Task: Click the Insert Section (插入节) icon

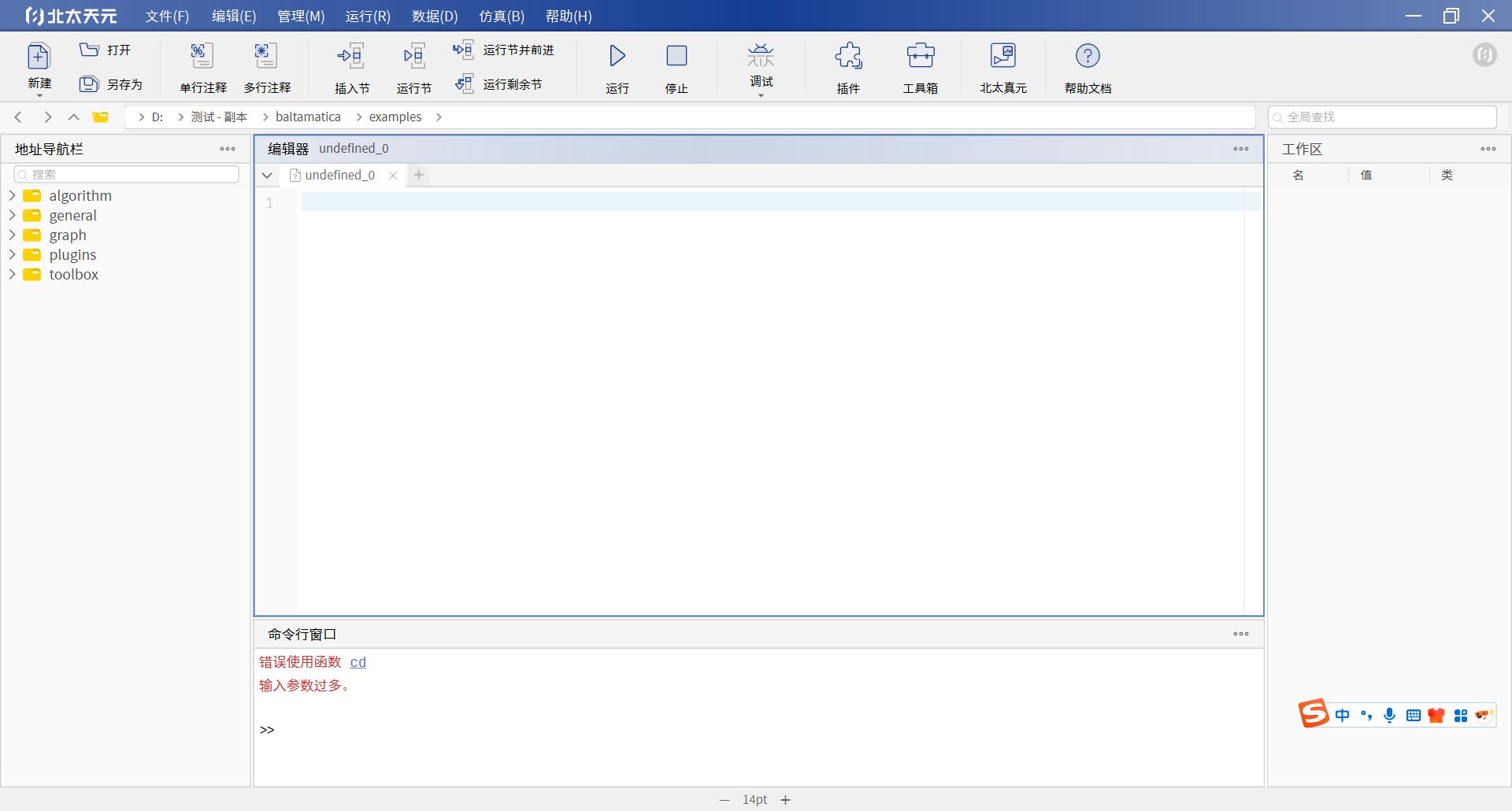Action: [351, 56]
